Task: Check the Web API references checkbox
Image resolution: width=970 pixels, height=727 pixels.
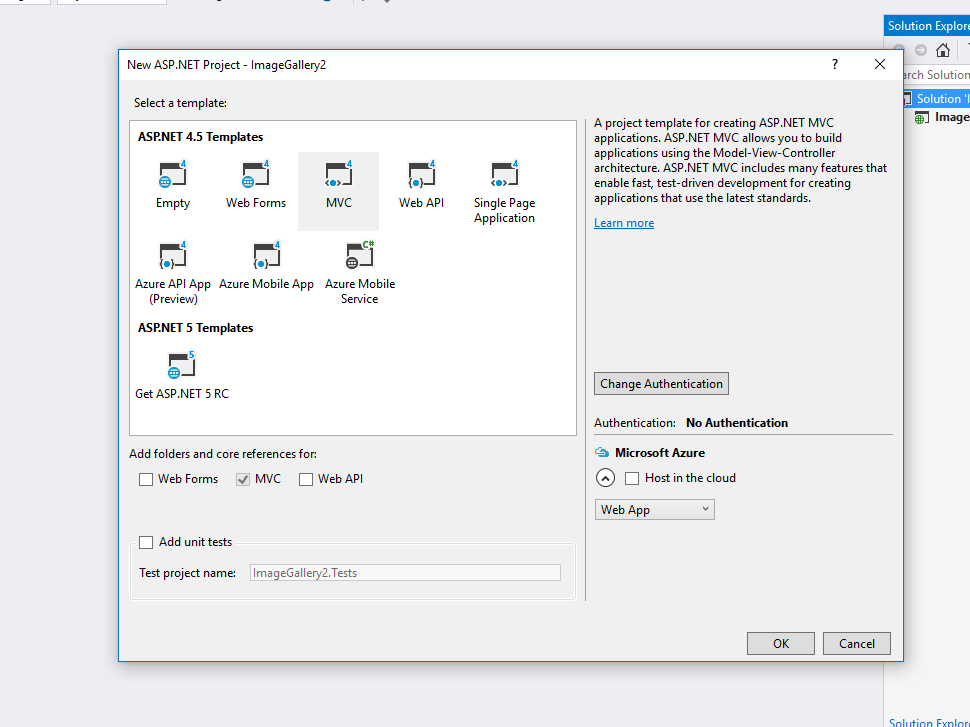Action: pos(306,480)
